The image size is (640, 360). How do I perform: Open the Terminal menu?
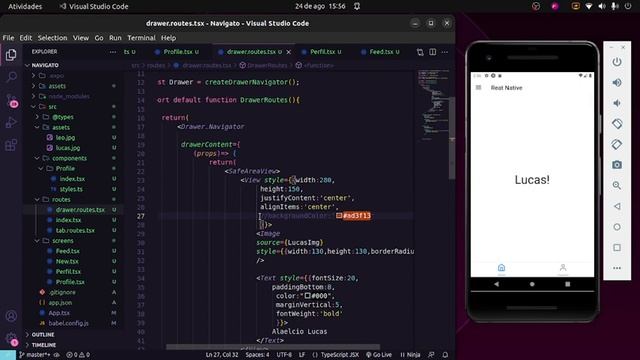coord(141,38)
